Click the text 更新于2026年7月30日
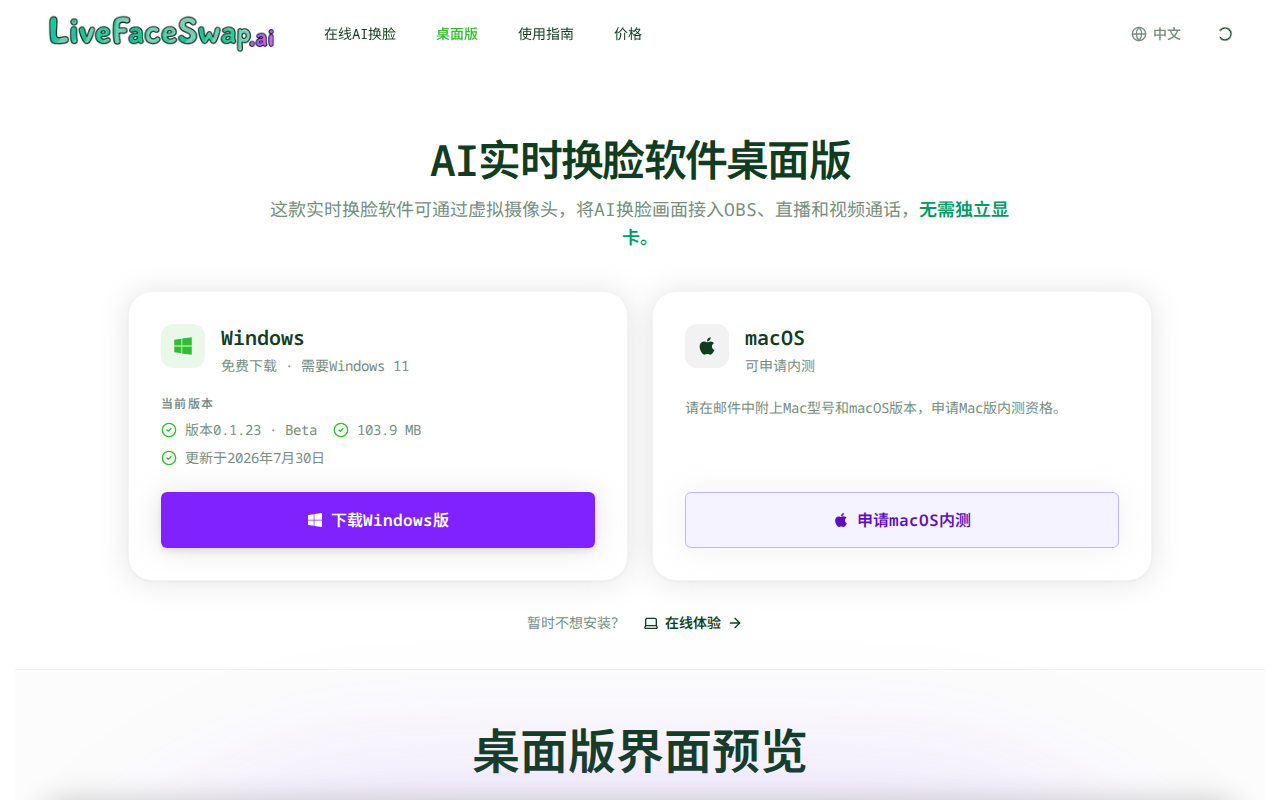 point(255,458)
